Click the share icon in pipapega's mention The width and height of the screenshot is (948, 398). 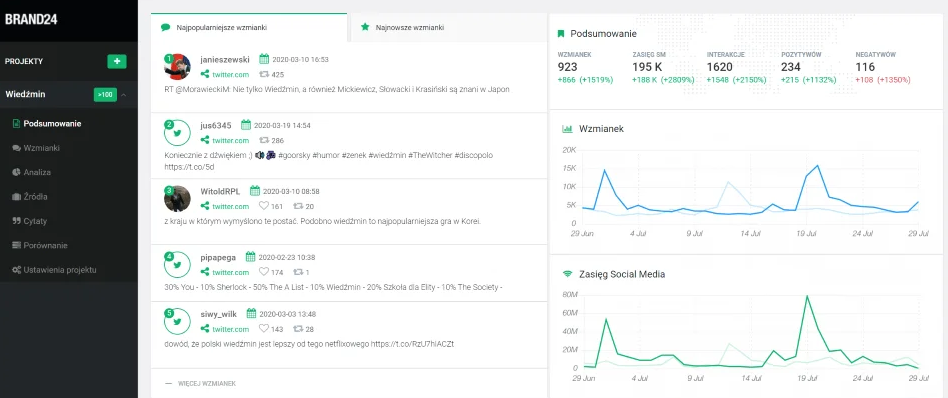click(x=205, y=272)
